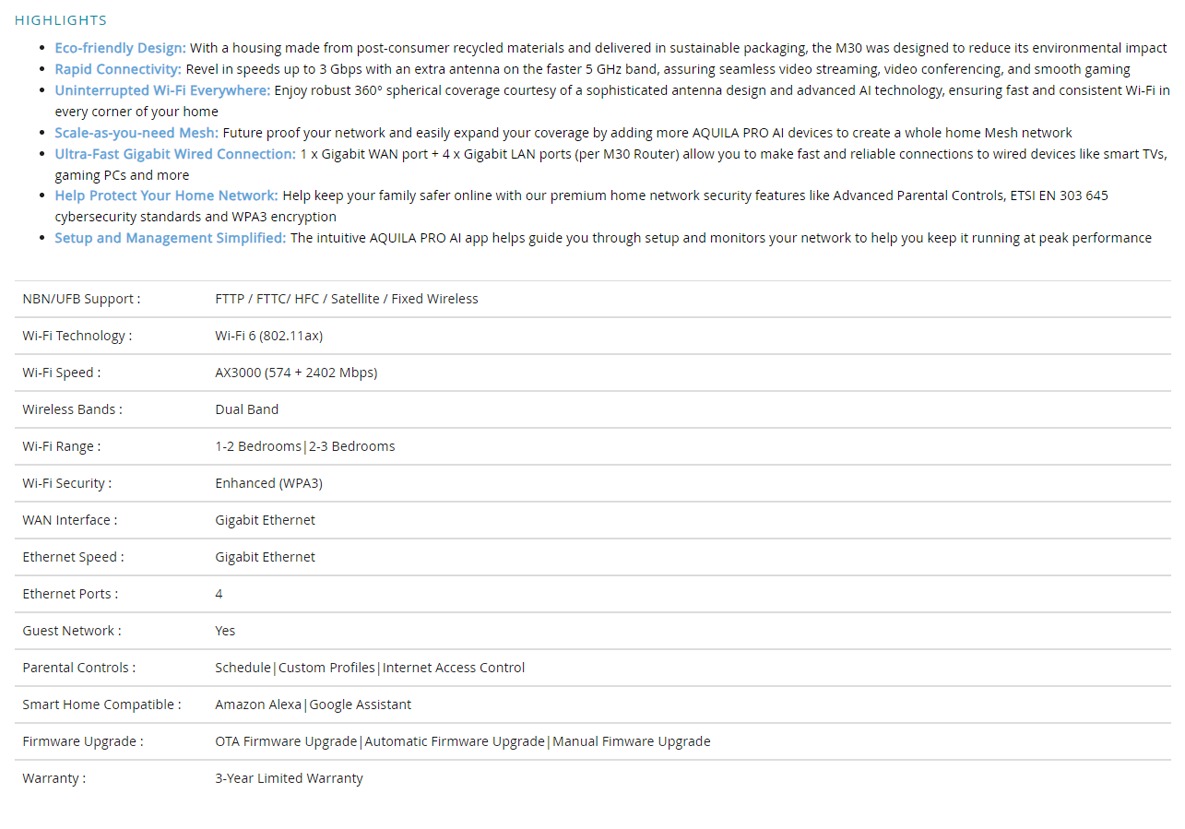
Task: Select the Parental Controls schedule value
Action: 243,667
